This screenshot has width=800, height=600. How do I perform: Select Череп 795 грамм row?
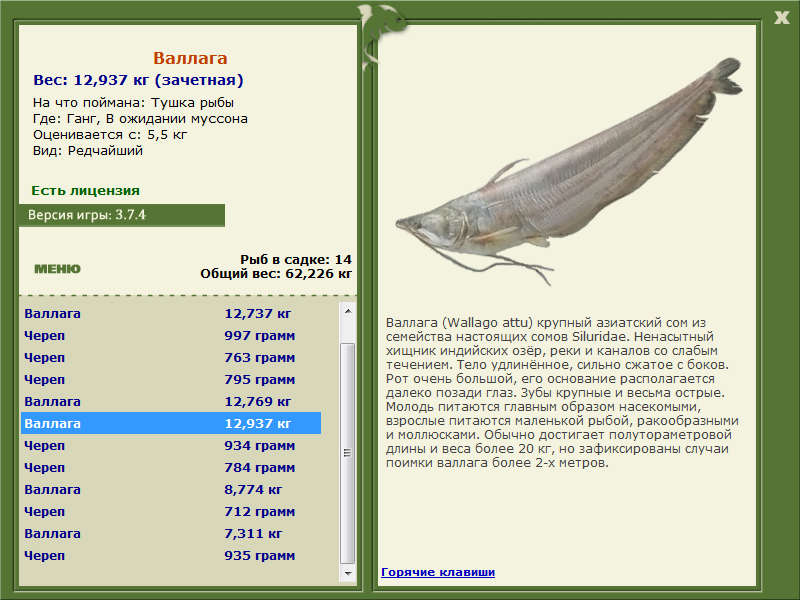tap(171, 379)
